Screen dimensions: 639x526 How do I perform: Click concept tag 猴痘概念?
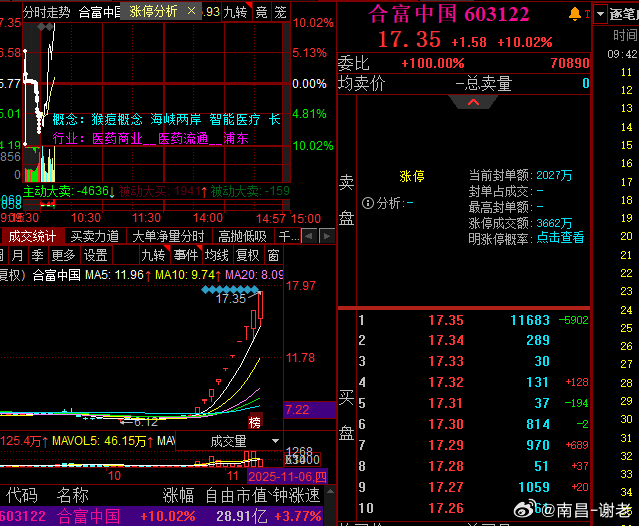[x=117, y=119]
